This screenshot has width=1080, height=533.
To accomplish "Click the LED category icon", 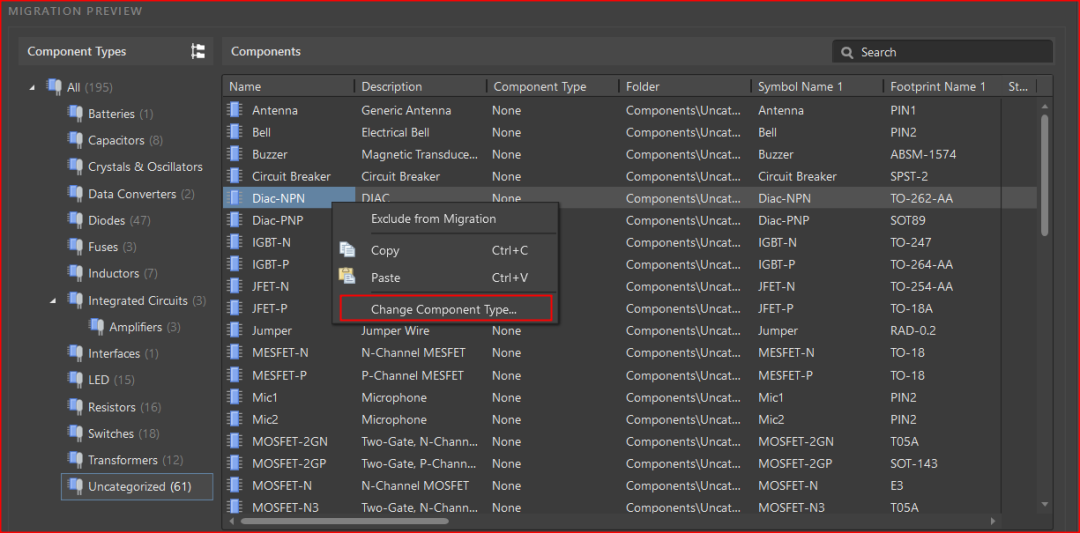I will click(74, 380).
